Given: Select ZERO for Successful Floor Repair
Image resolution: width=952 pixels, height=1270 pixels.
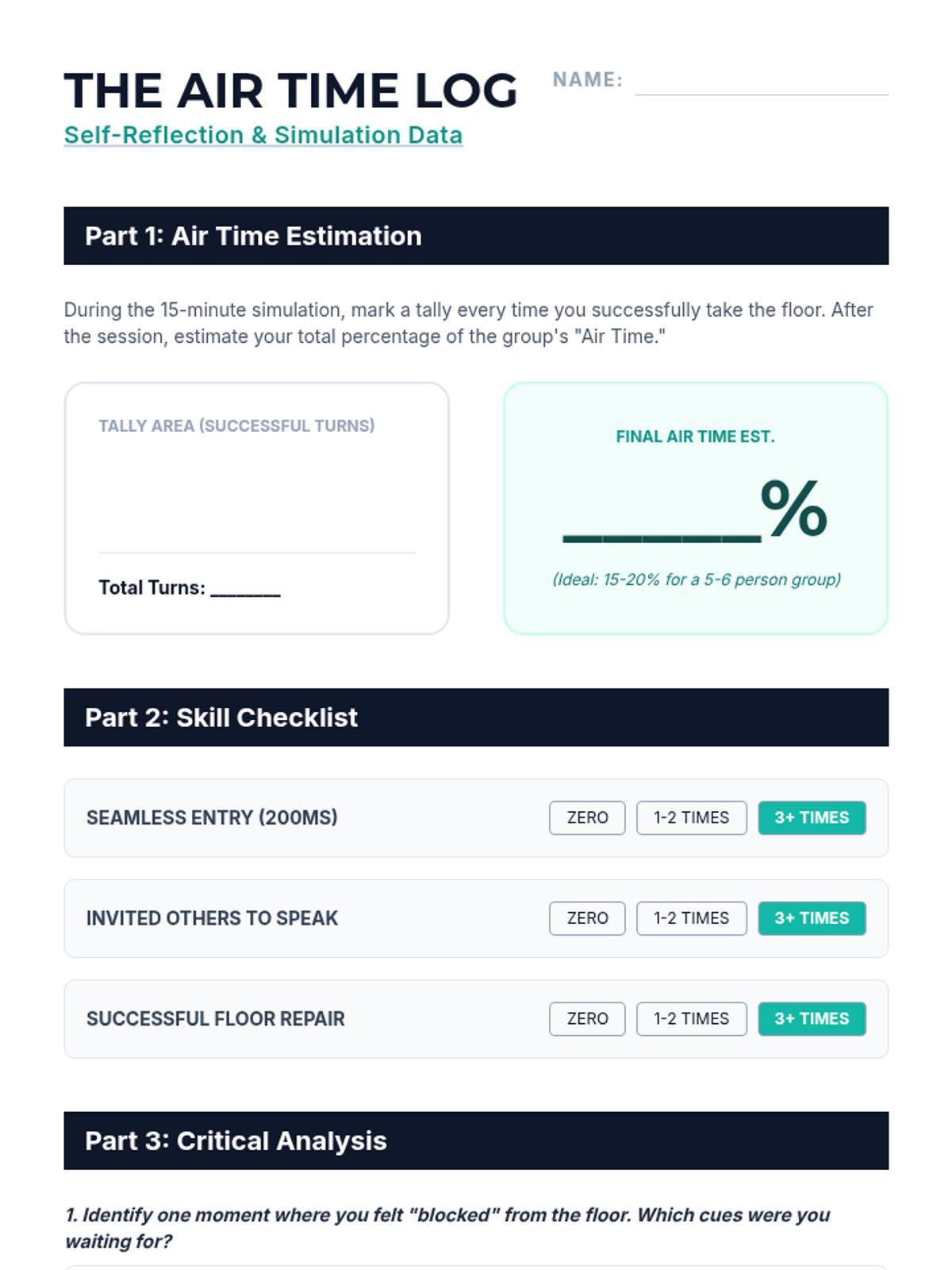Looking at the screenshot, I should (587, 1018).
